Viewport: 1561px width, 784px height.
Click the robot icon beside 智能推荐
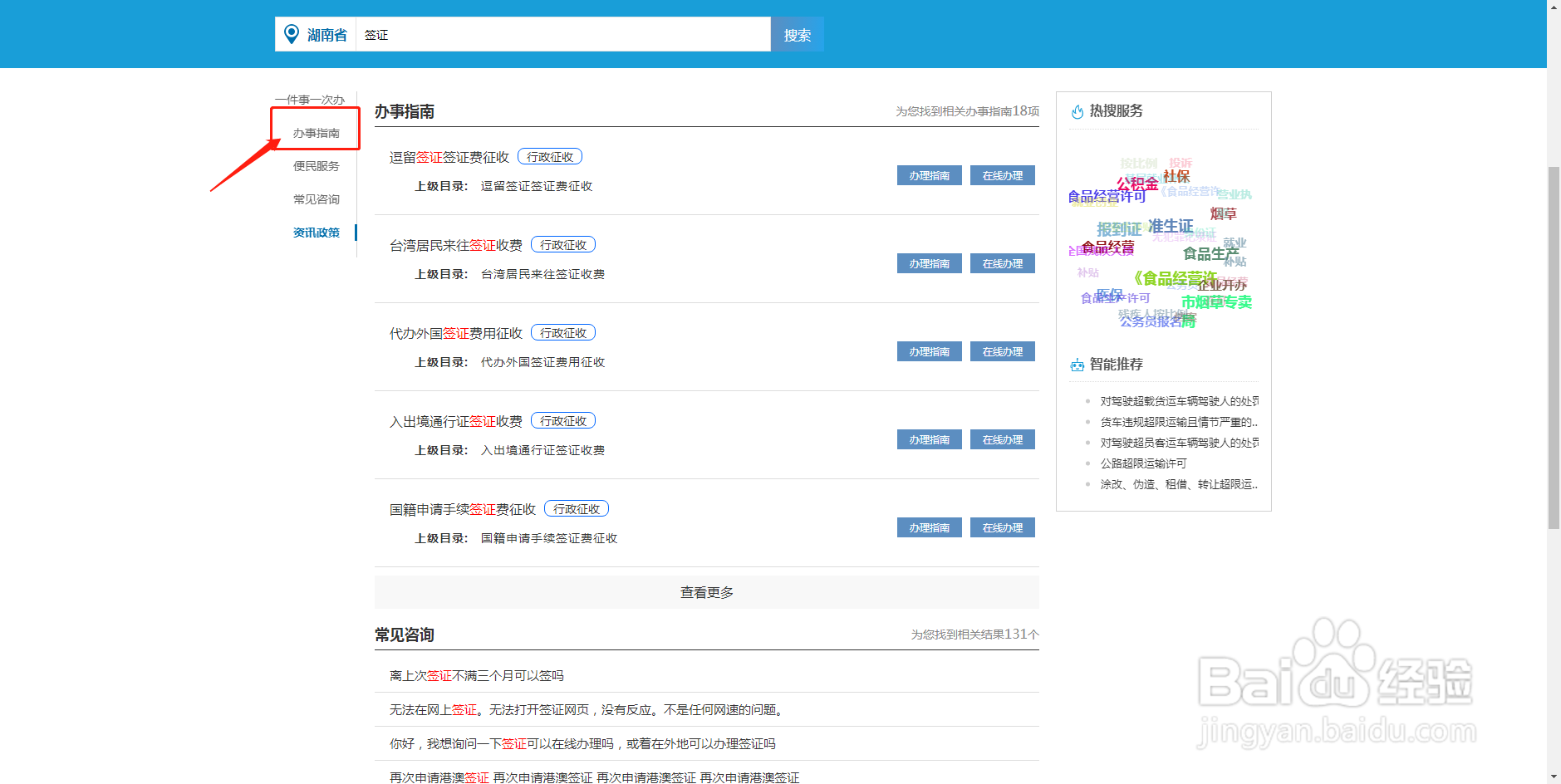click(x=1077, y=364)
